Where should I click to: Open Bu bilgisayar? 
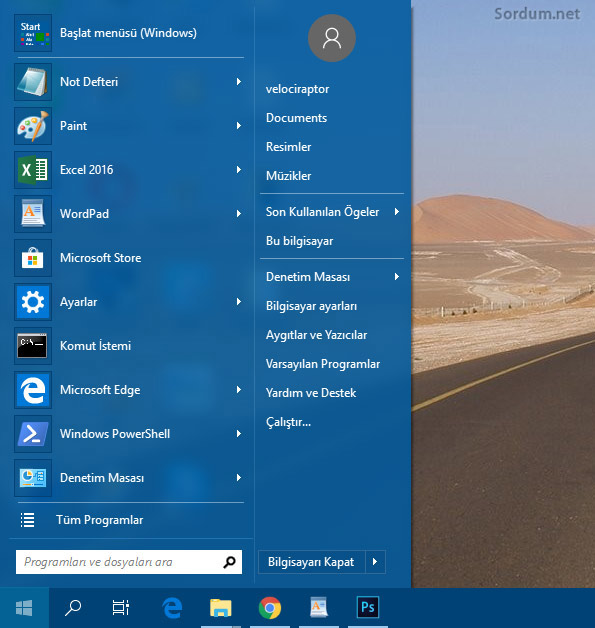(300, 241)
